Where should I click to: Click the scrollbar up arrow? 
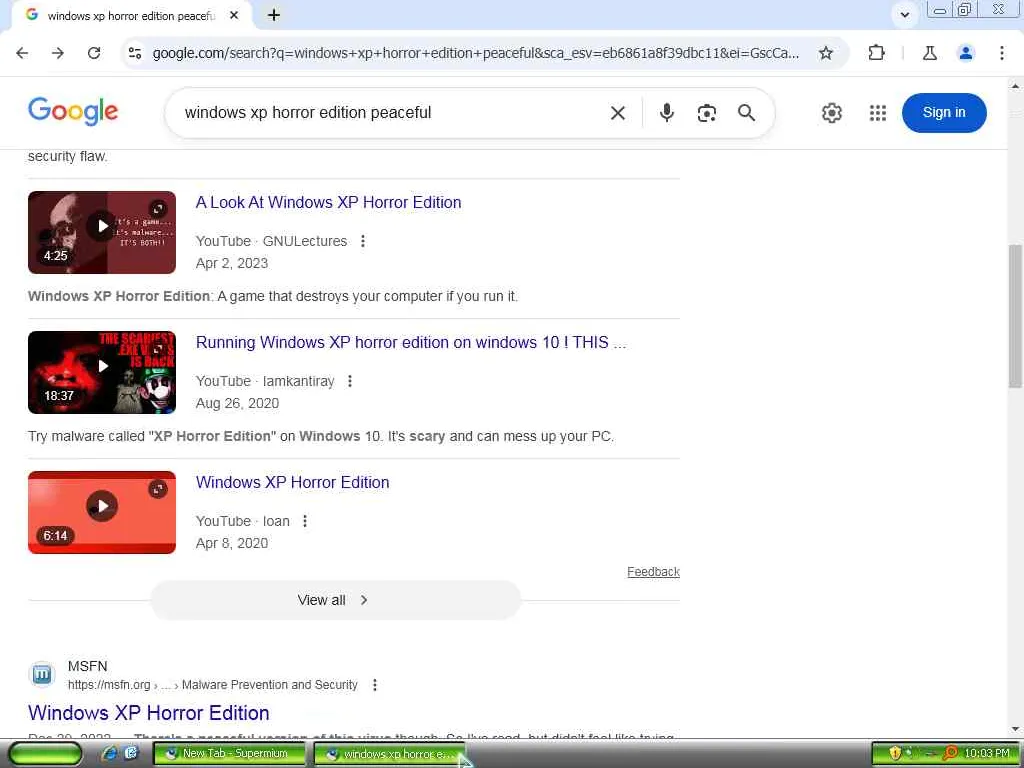click(x=1016, y=86)
